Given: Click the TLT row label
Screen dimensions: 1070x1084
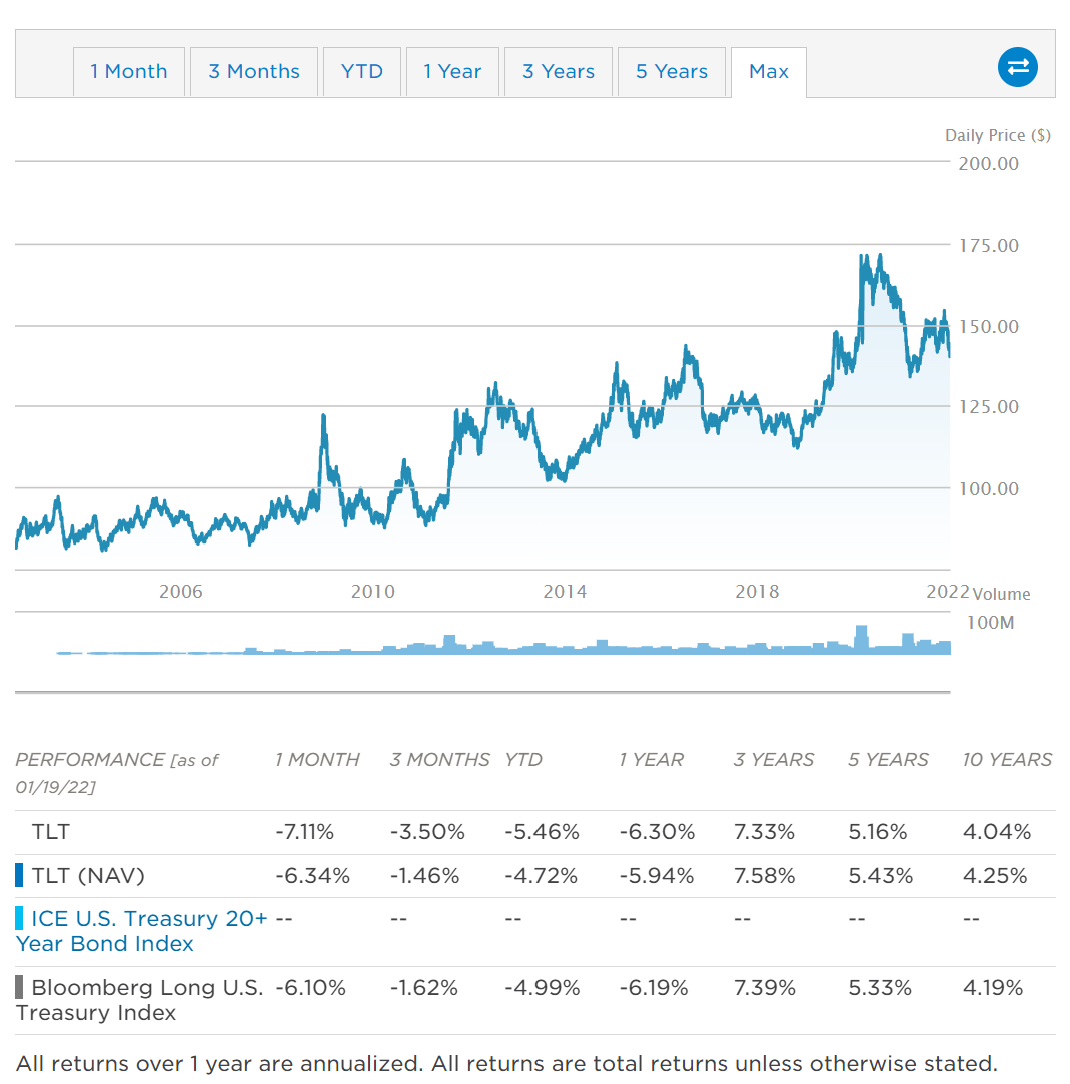Looking at the screenshot, I should click(x=50, y=831).
